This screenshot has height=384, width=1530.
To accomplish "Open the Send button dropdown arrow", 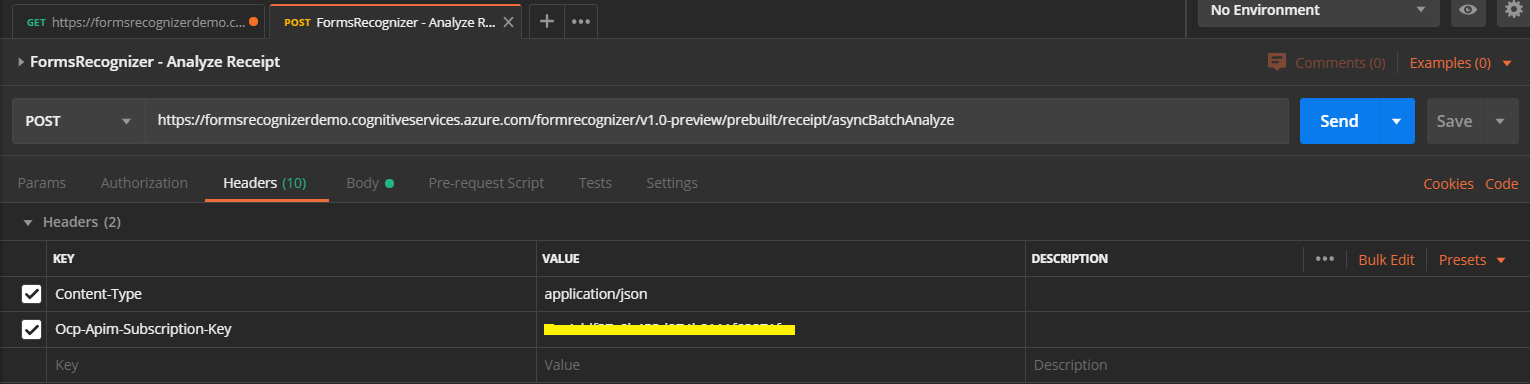I will pos(1397,121).
